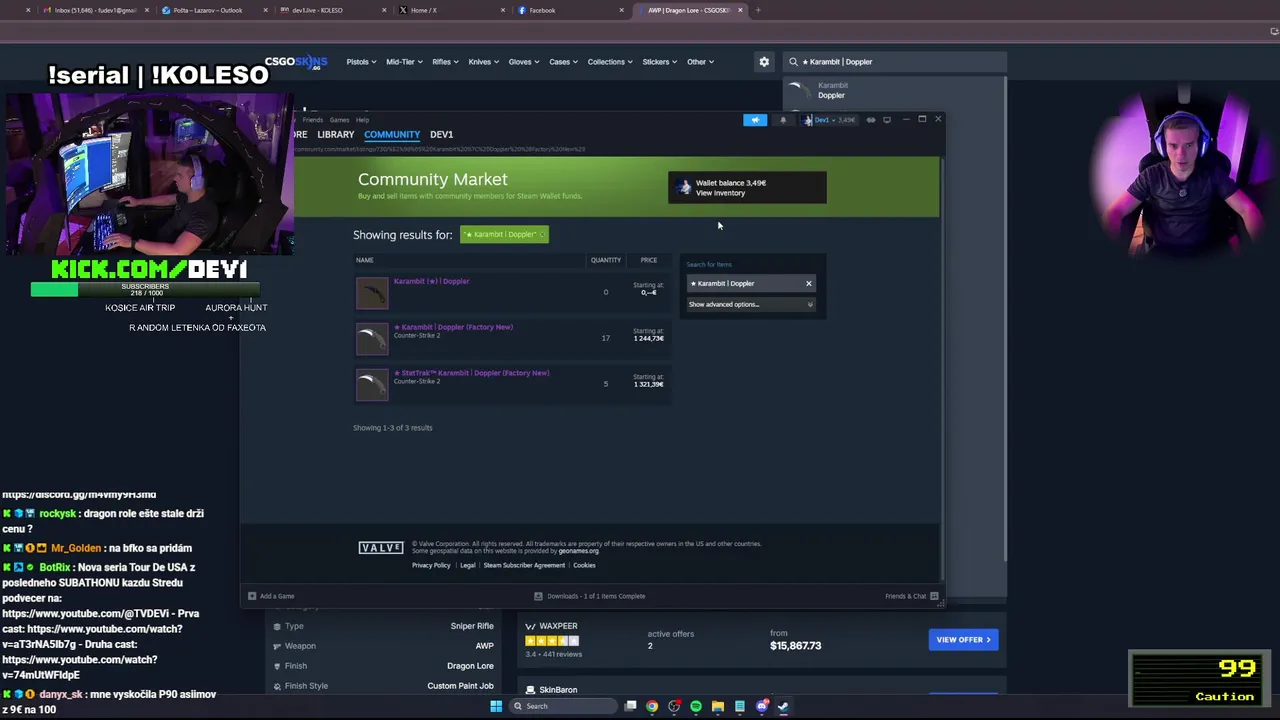
Task: Open Karambit Doppler (Factory New) listing
Action: click(x=456, y=327)
